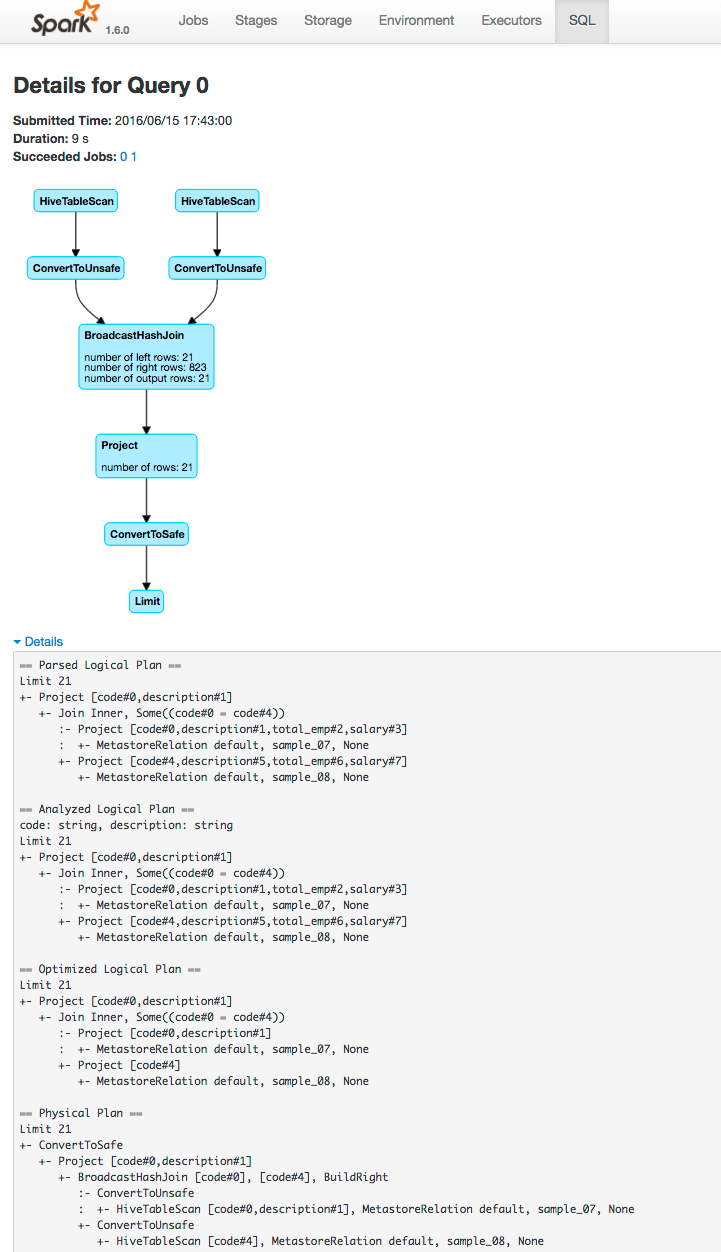Screen dimensions: 721x1252
Task: Open succeeded job 1 link
Action: 134,157
